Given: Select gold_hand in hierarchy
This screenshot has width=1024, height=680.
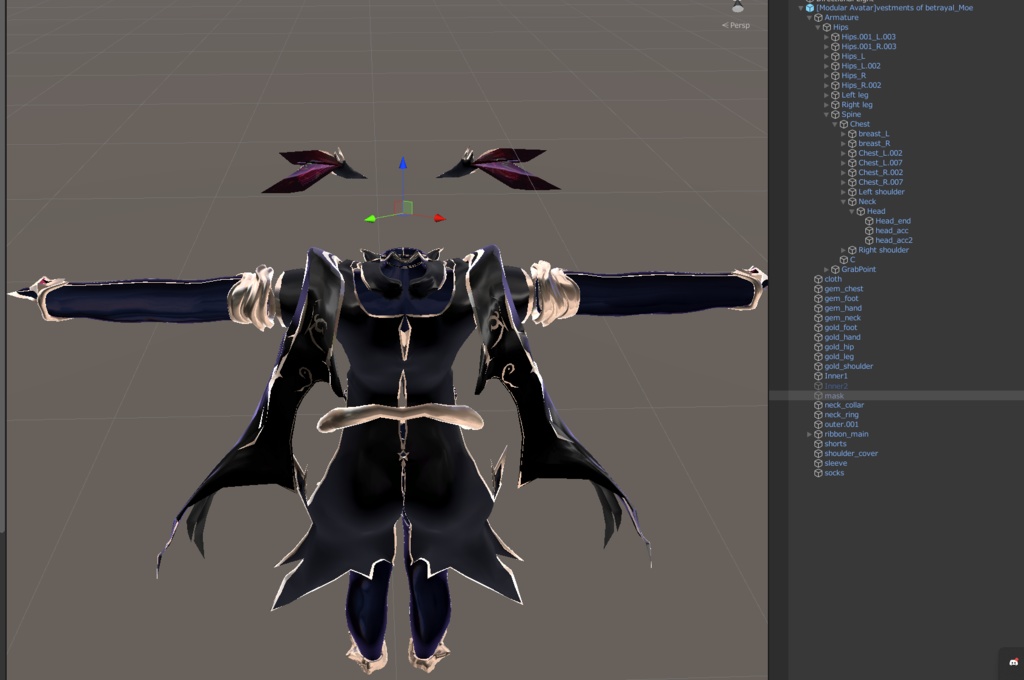Looking at the screenshot, I should pos(842,337).
